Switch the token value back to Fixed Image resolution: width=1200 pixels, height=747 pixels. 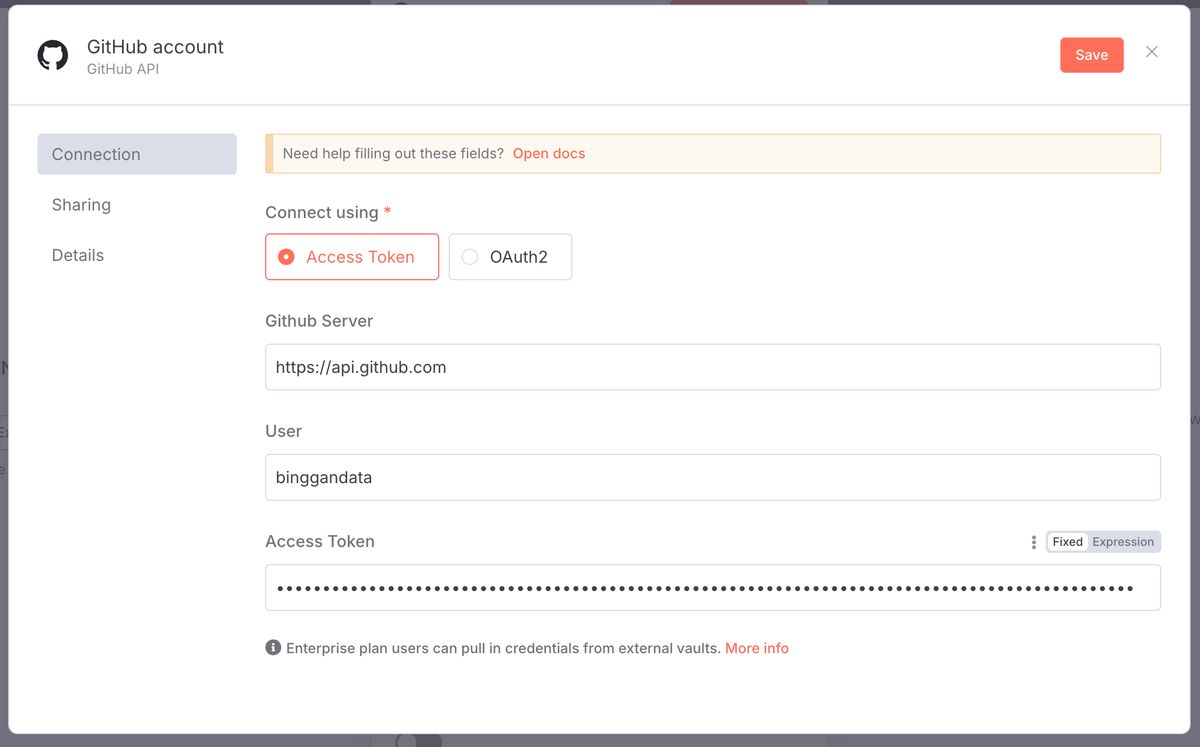pos(1066,541)
